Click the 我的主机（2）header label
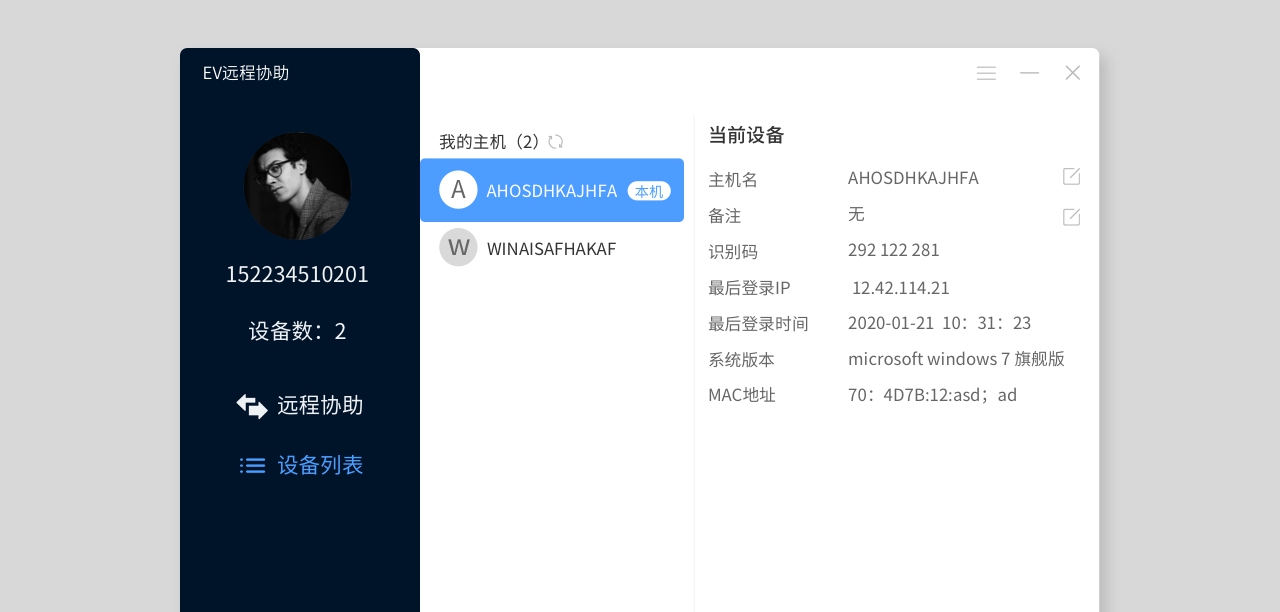This screenshot has width=1280, height=612. (489, 141)
